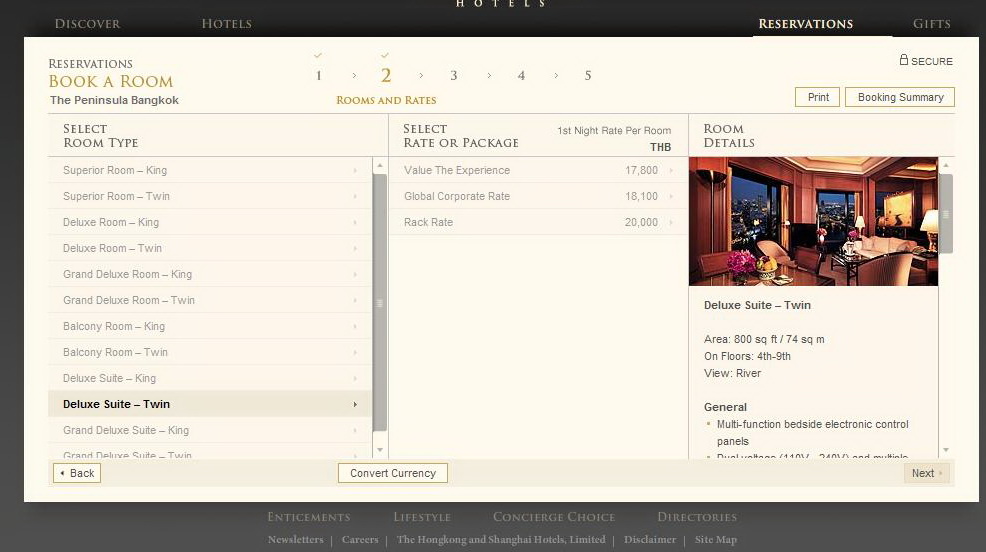Click the room details scroll-up arrow

946,165
